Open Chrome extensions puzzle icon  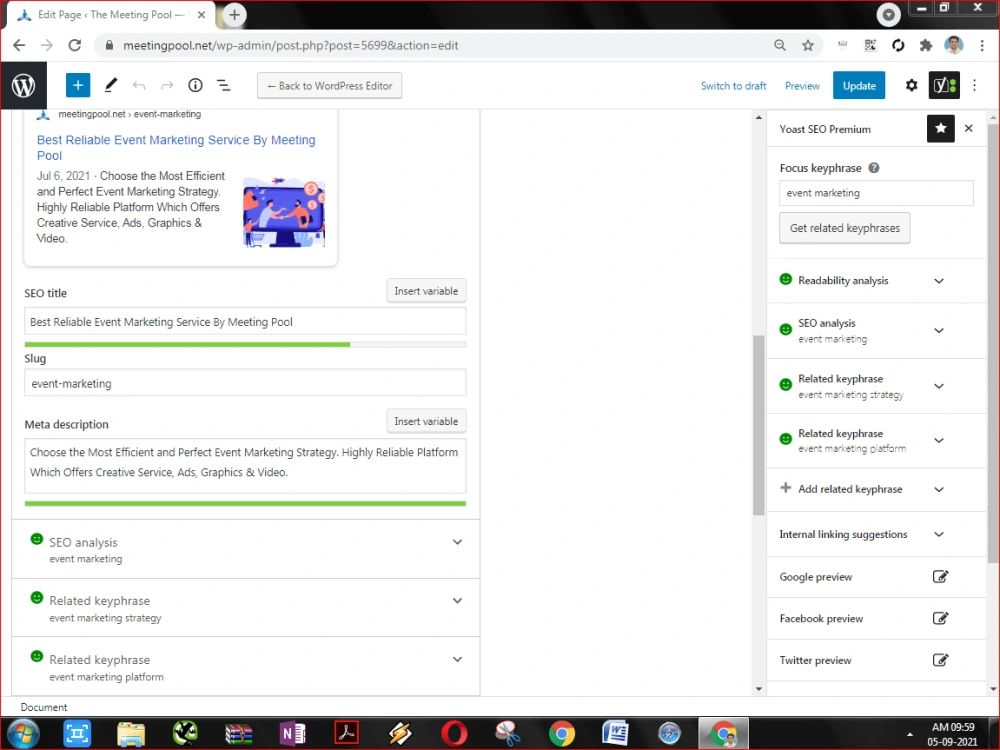(926, 45)
